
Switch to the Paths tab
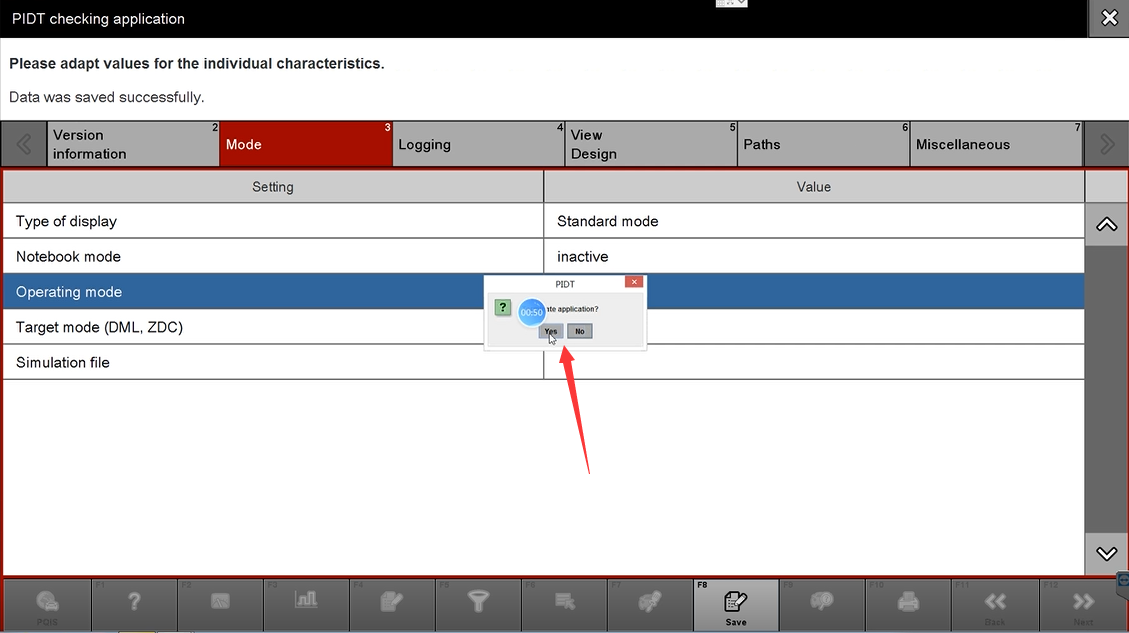[x=823, y=145]
